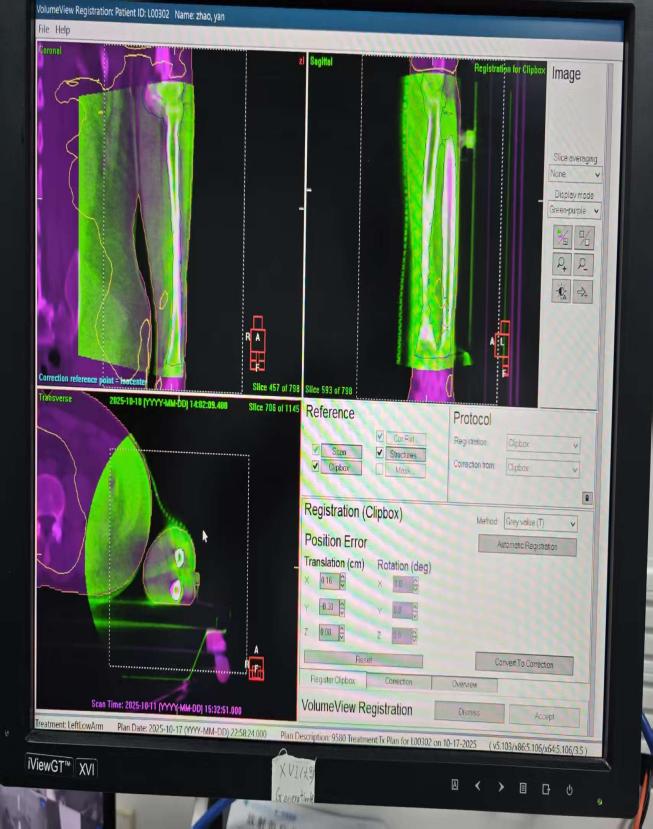This screenshot has height=829, width=653.
Task: Click the Translation Y value field
Action: 326,607
